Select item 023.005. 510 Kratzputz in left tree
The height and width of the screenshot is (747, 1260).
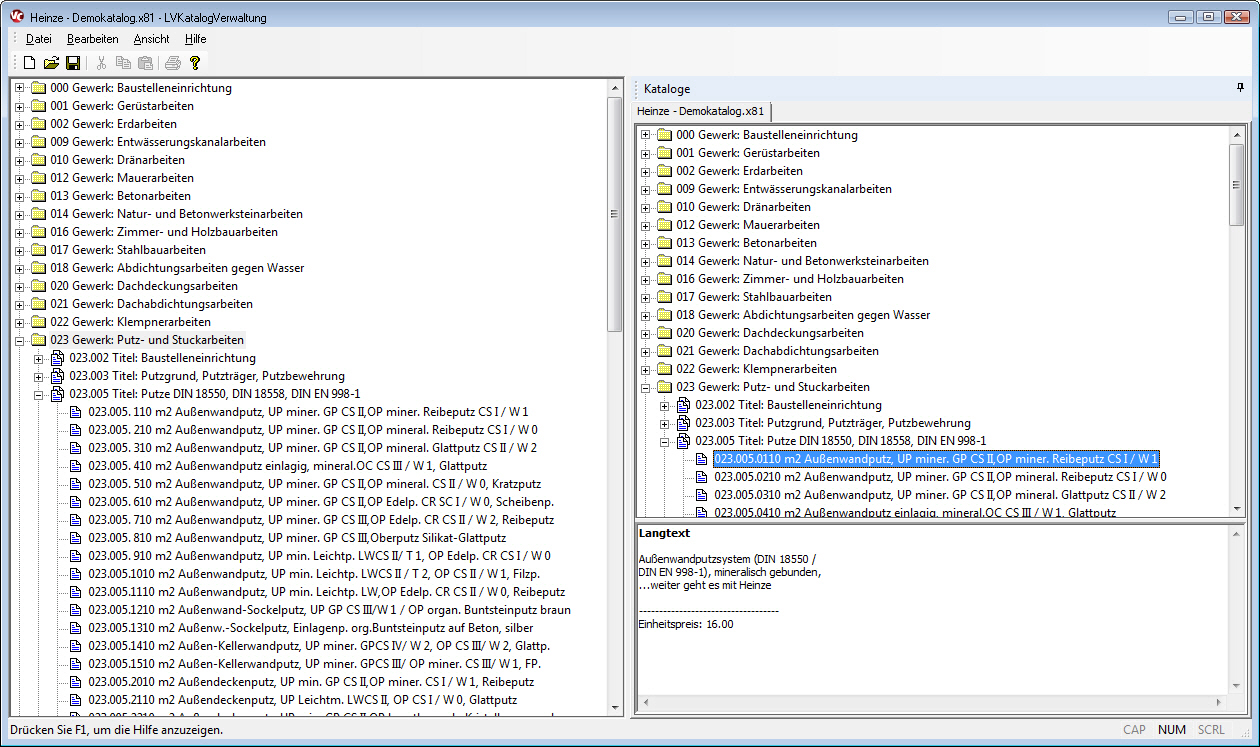pyautogui.click(x=313, y=484)
